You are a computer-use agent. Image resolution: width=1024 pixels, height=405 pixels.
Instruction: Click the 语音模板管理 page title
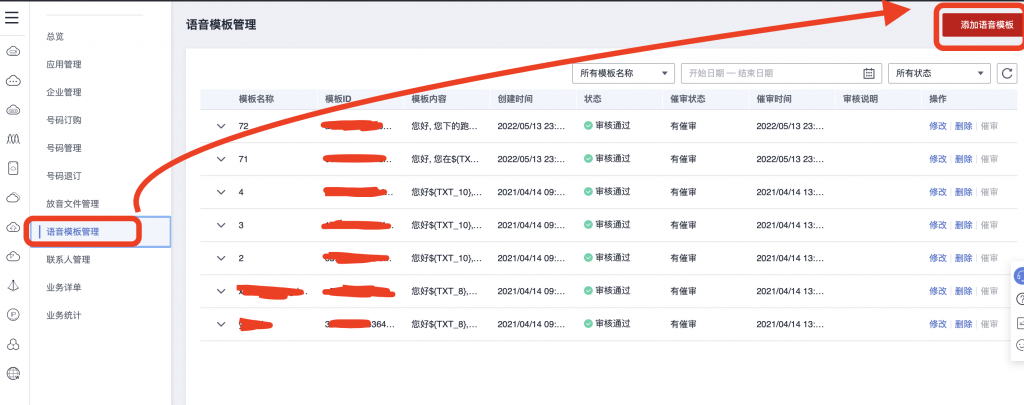tap(221, 25)
